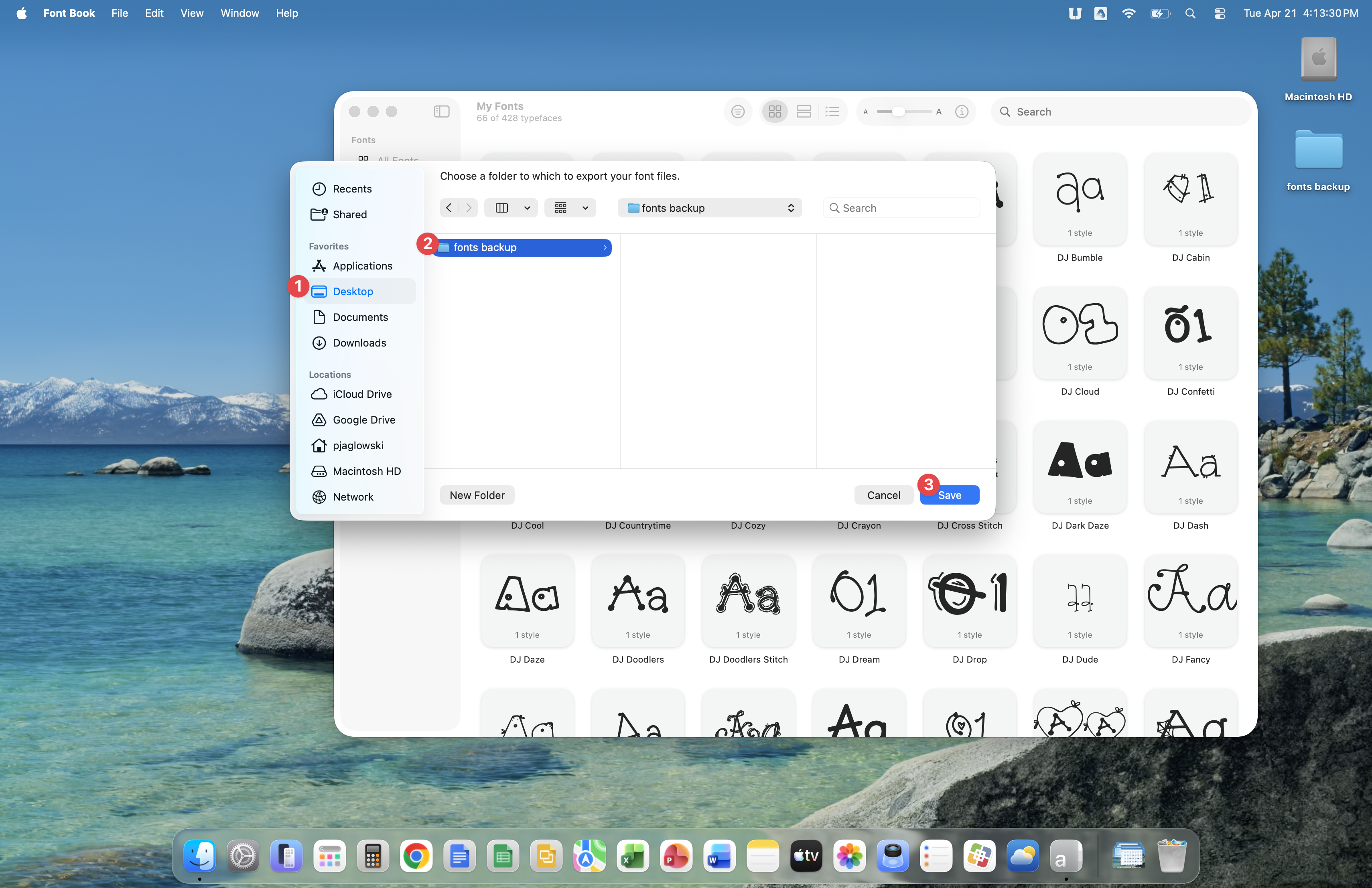Click the grid view icon in Font Book toolbar
This screenshot has height=888, width=1372.
click(x=775, y=112)
